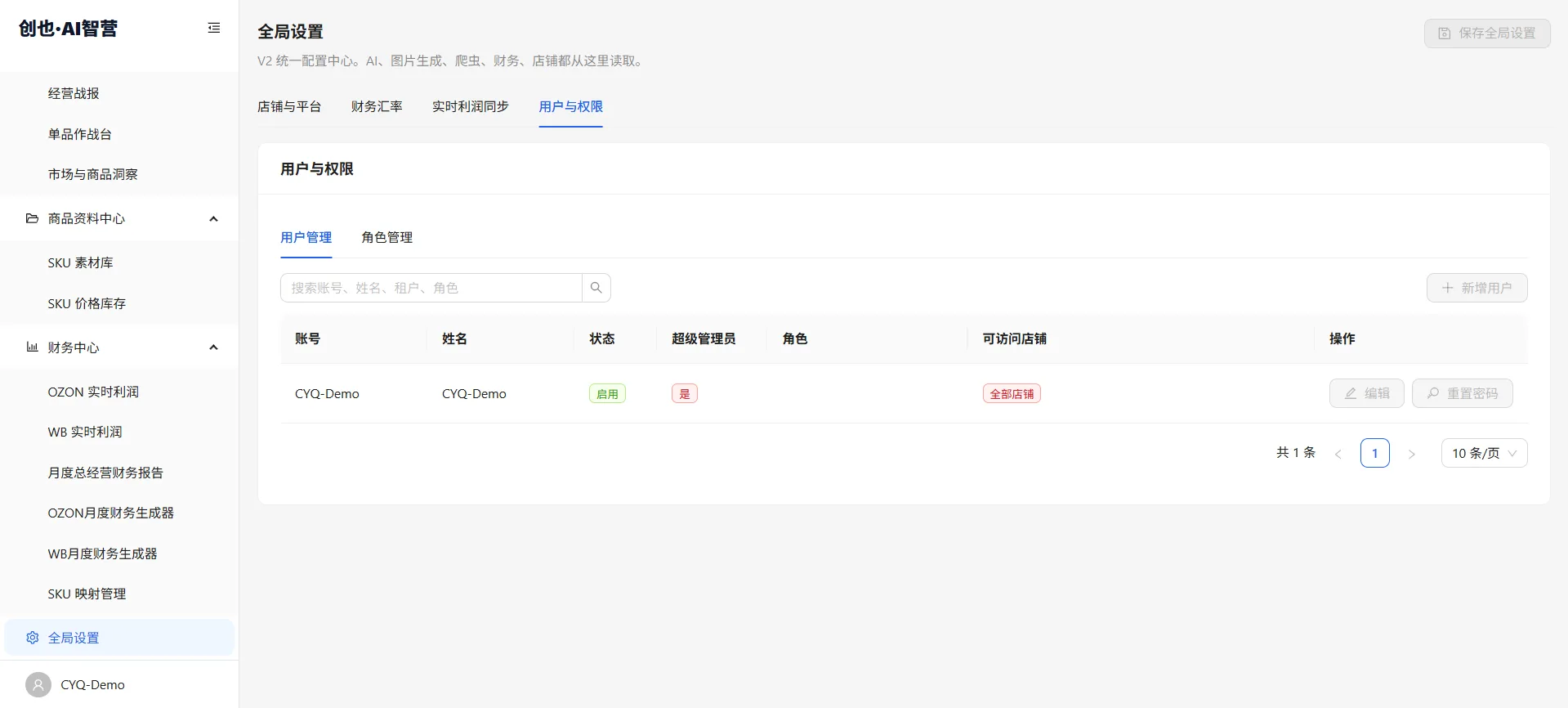The image size is (1568, 708).
Task: Click the gear icon beside 全局设置
Action: [x=32, y=638]
